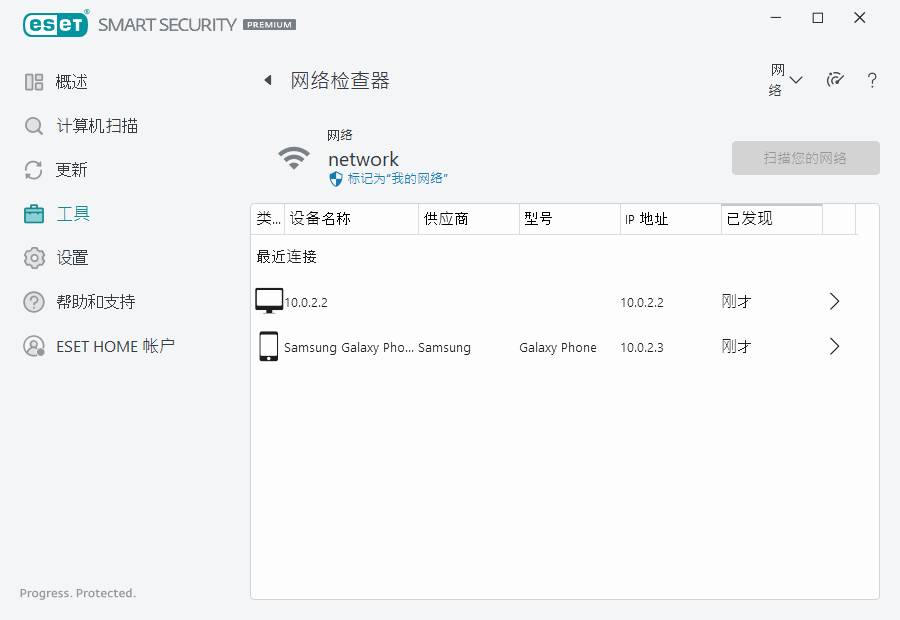Image resolution: width=900 pixels, height=620 pixels.
Task: Sort by the IP 地址 column header
Action: (x=670, y=219)
